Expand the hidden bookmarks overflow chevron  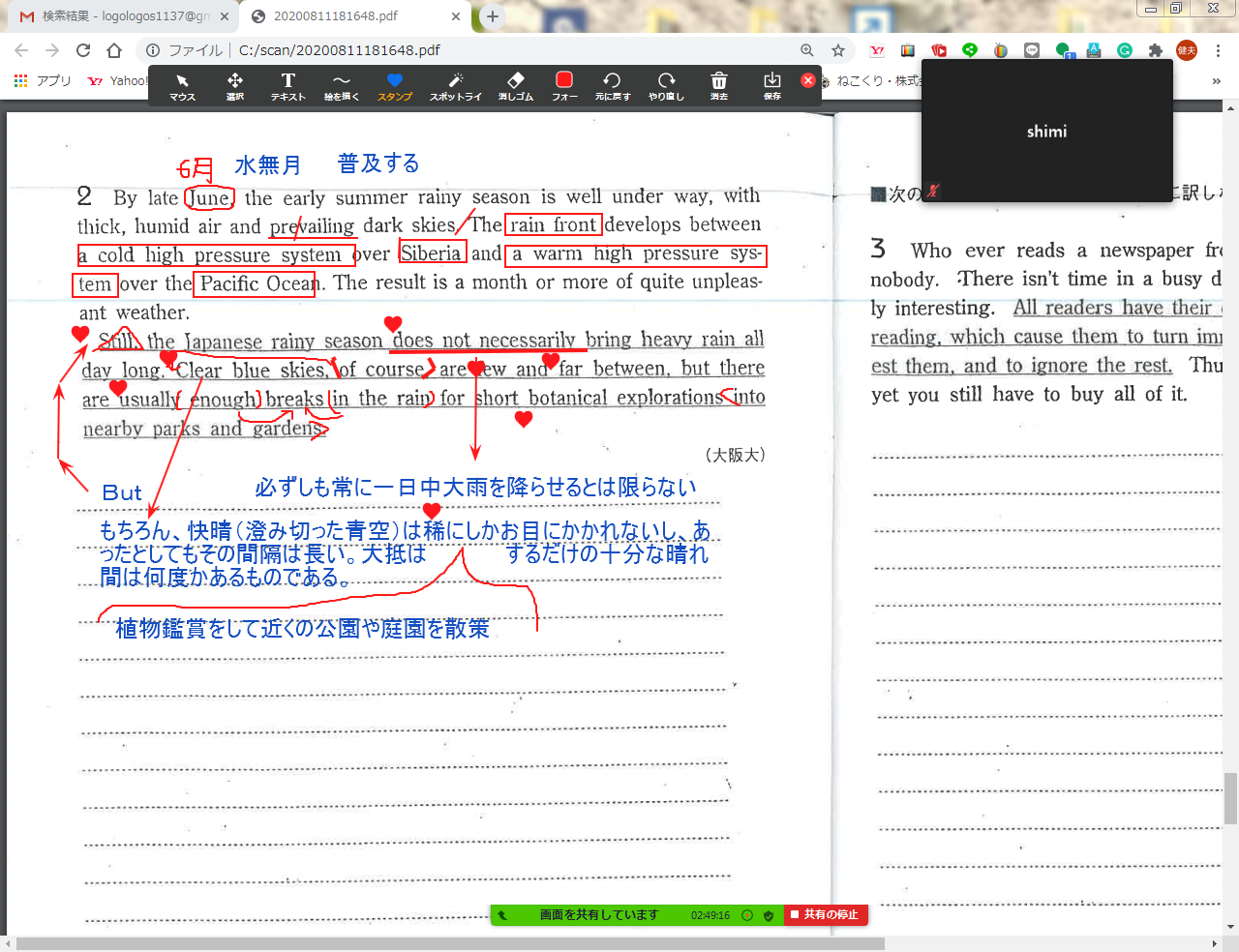click(x=1216, y=81)
